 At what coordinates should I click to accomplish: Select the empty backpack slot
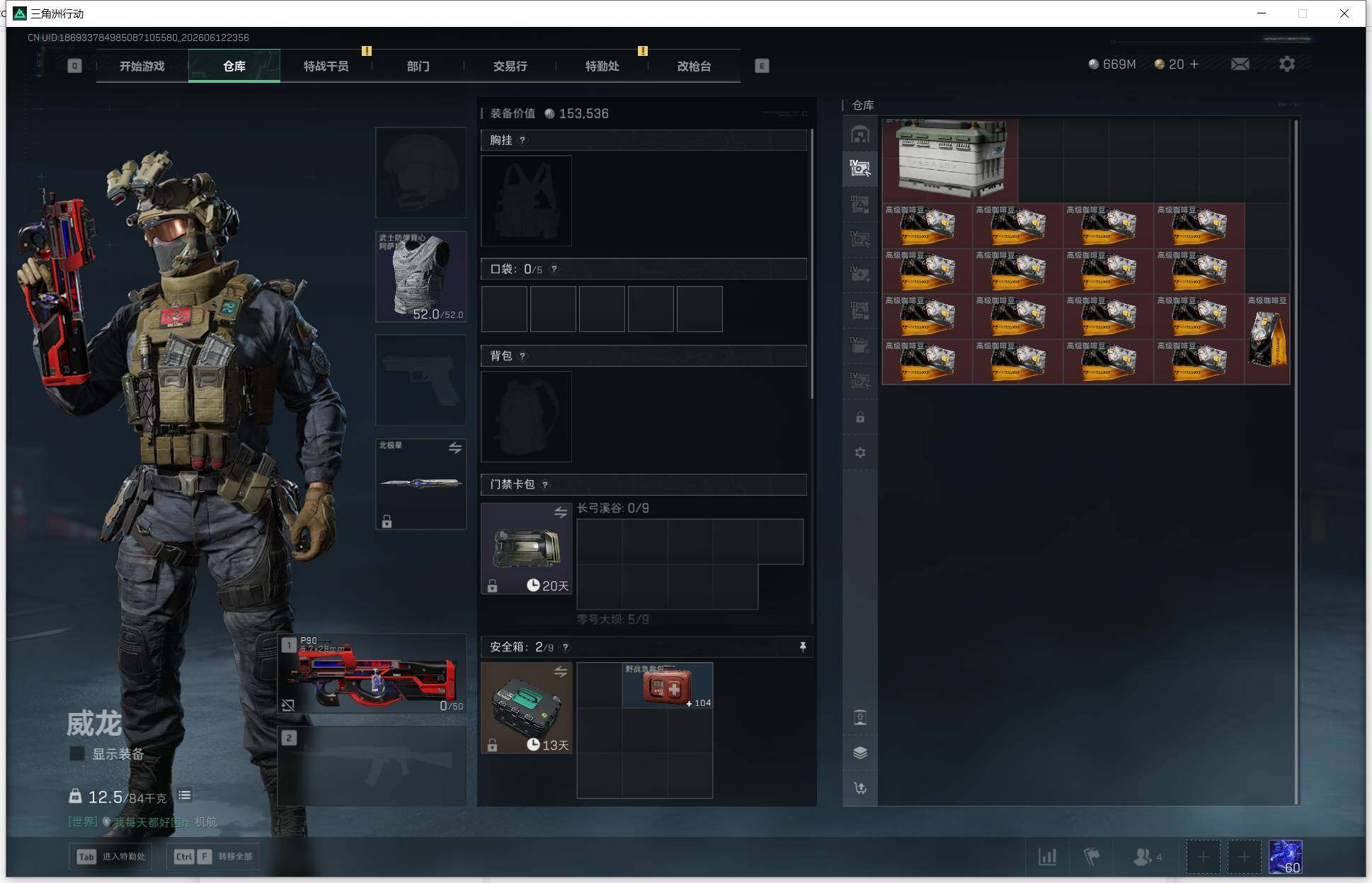pos(526,416)
